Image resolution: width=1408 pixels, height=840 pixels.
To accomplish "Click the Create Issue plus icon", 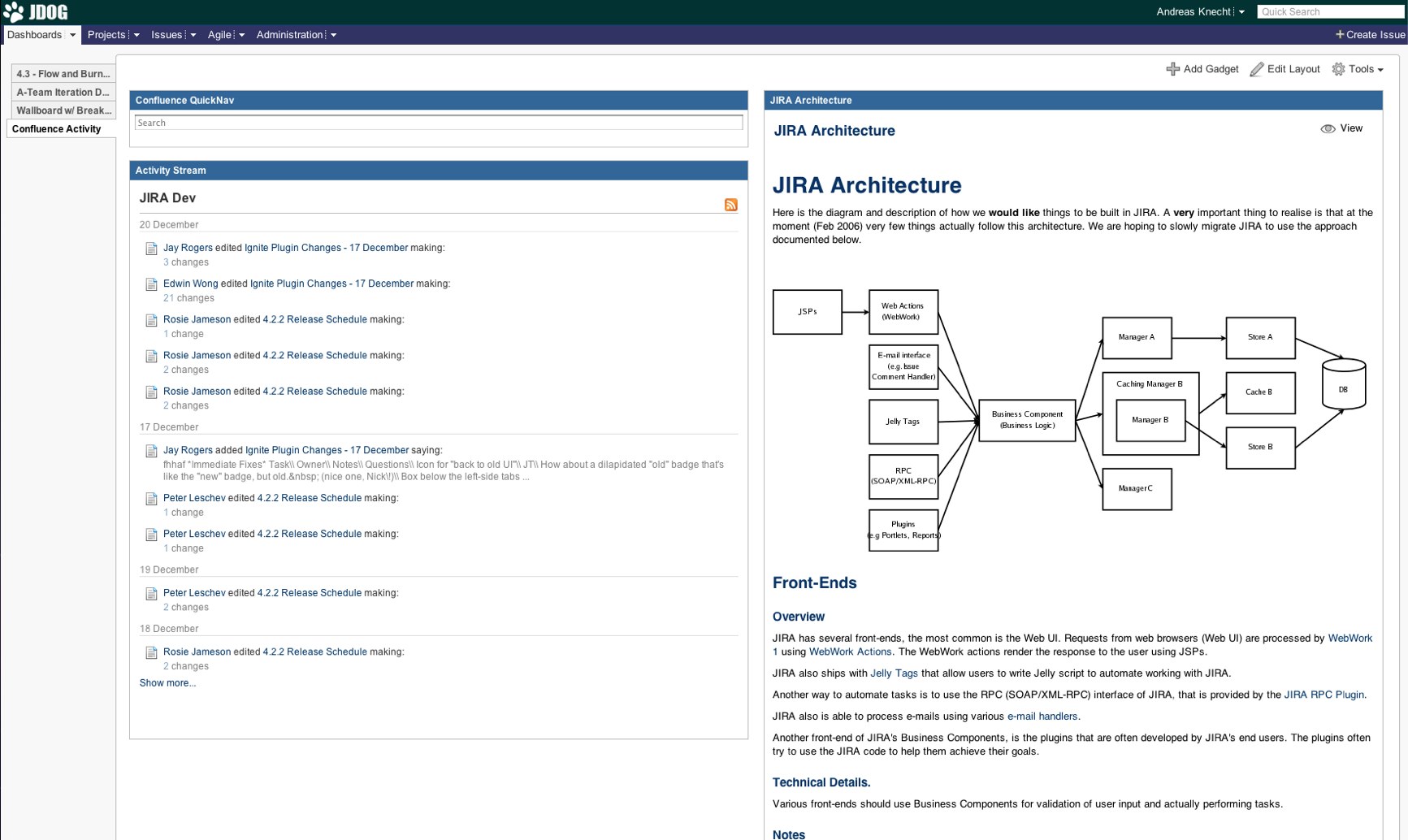I will tap(1339, 34).
